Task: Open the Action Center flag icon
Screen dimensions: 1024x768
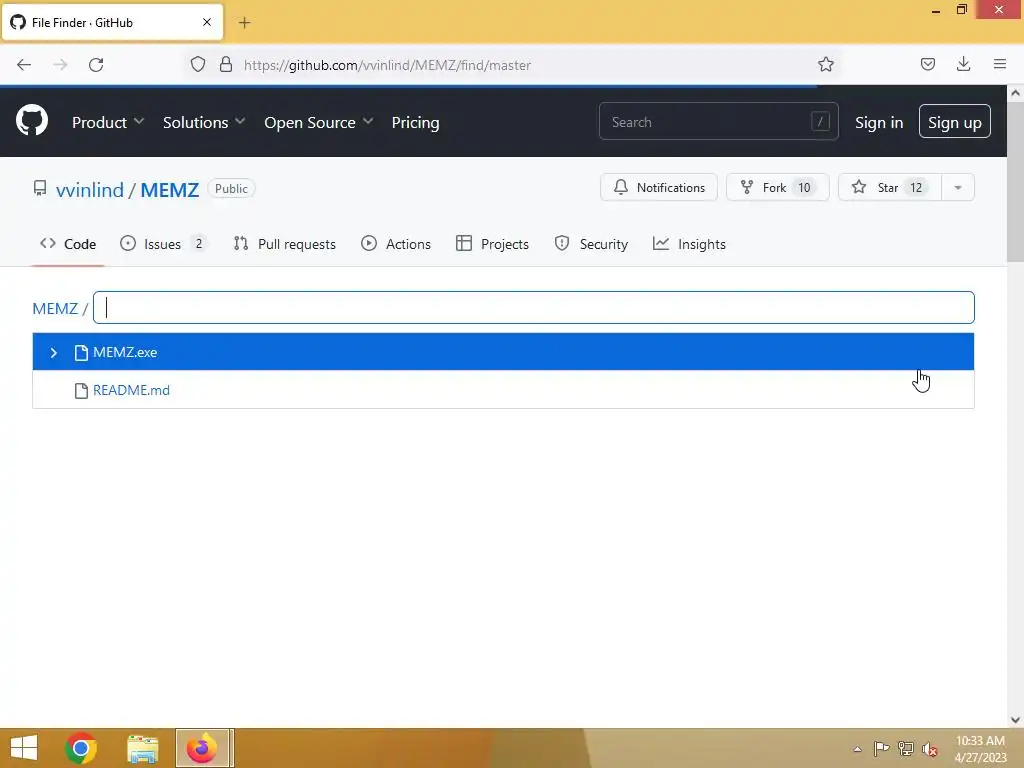Action: tap(881, 748)
